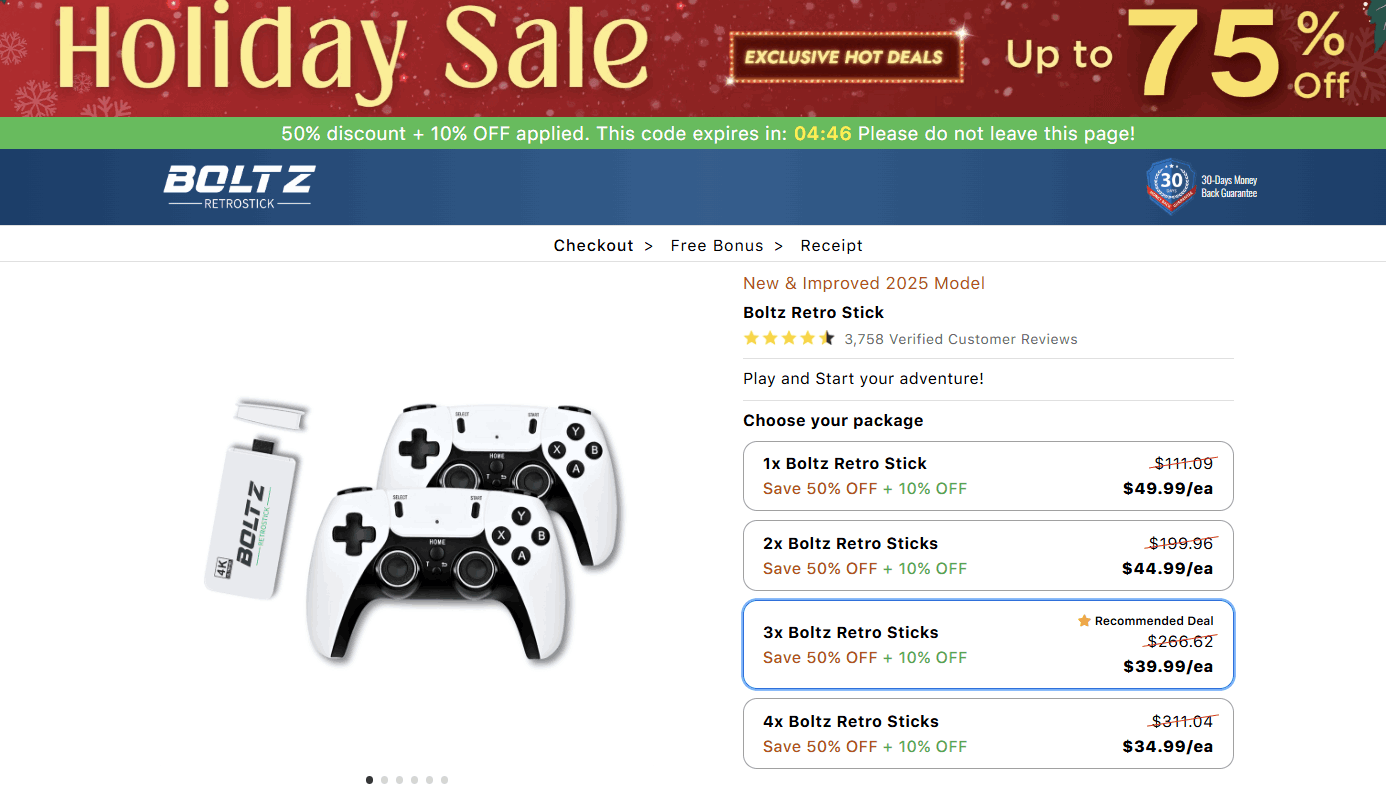The height and width of the screenshot is (787, 1386).
Task: Select the 1x Boltz Retro Stick package
Action: pyautogui.click(x=988, y=476)
